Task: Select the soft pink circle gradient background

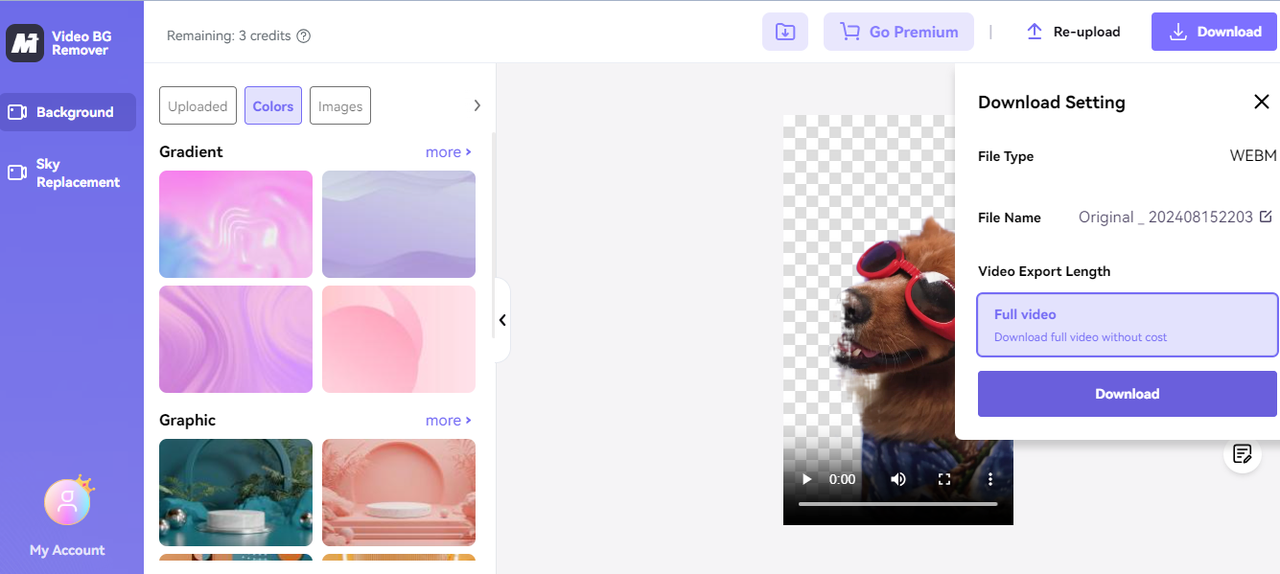Action: (399, 339)
